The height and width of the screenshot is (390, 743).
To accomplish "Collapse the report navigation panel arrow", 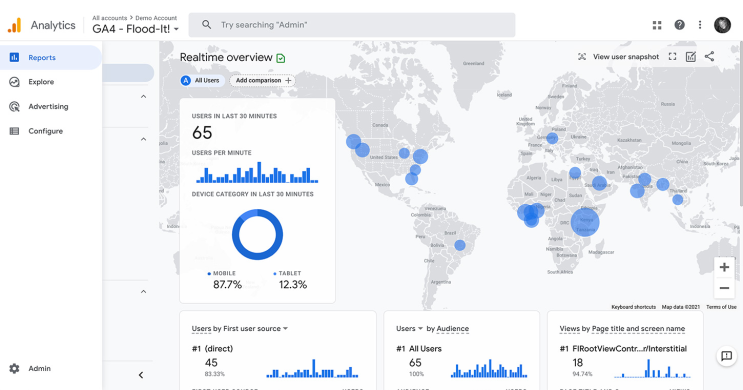I will pyautogui.click(x=141, y=375).
